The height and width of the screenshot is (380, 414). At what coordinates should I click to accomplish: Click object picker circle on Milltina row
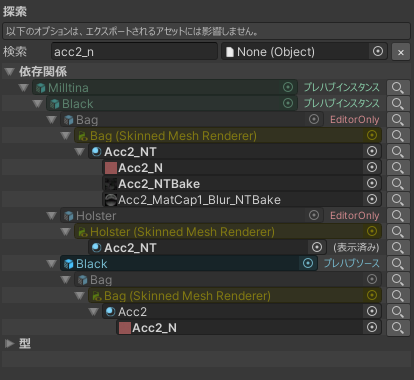(x=288, y=87)
